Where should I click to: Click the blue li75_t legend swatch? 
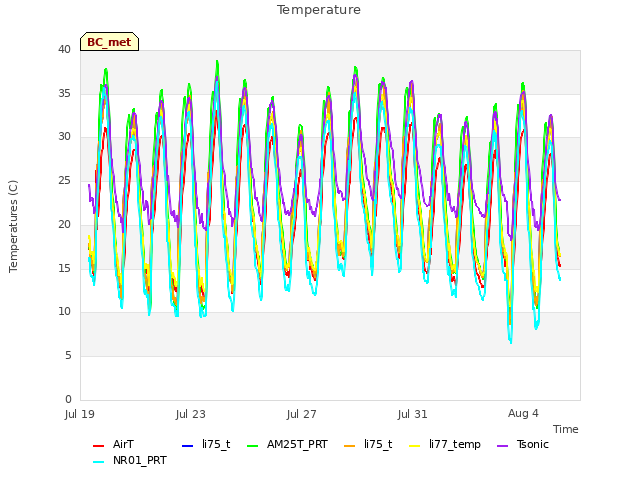[x=187, y=445]
